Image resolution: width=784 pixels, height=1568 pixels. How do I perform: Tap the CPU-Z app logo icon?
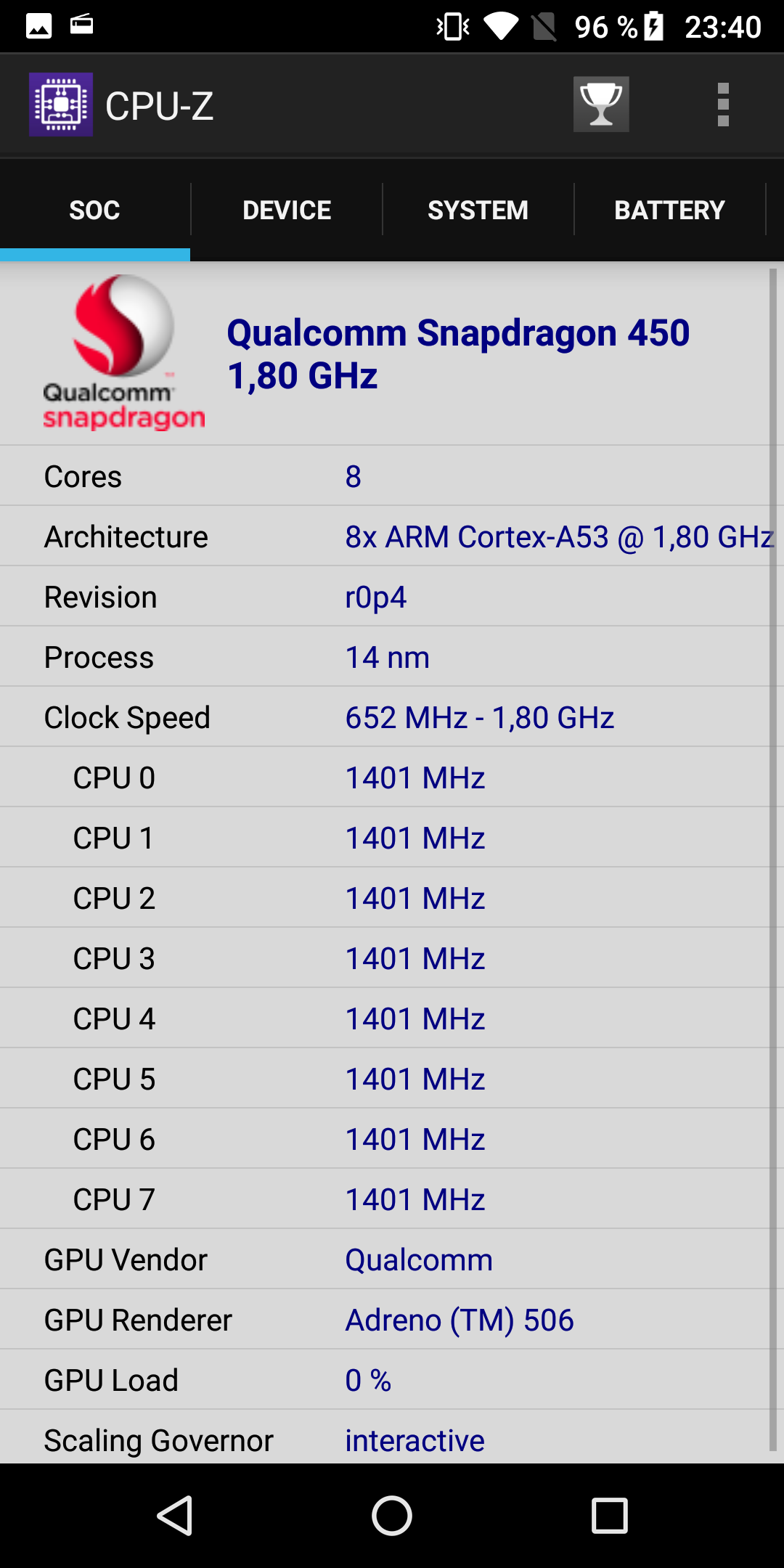pyautogui.click(x=61, y=105)
